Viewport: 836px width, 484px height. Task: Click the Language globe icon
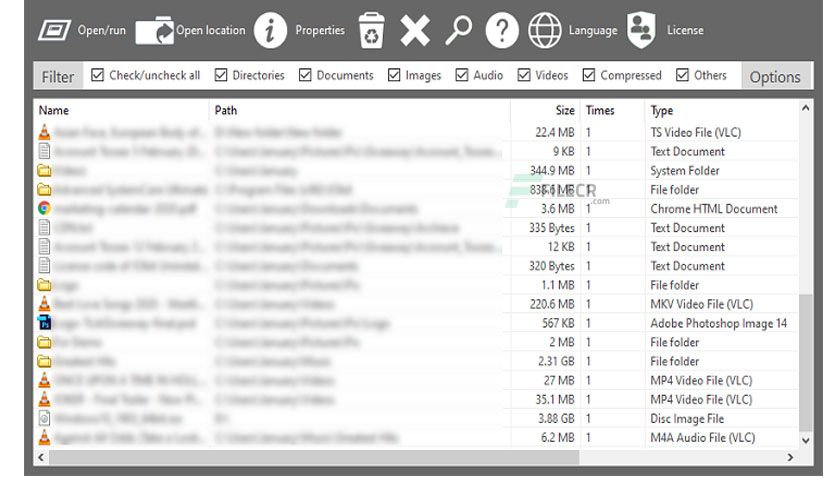[544, 30]
